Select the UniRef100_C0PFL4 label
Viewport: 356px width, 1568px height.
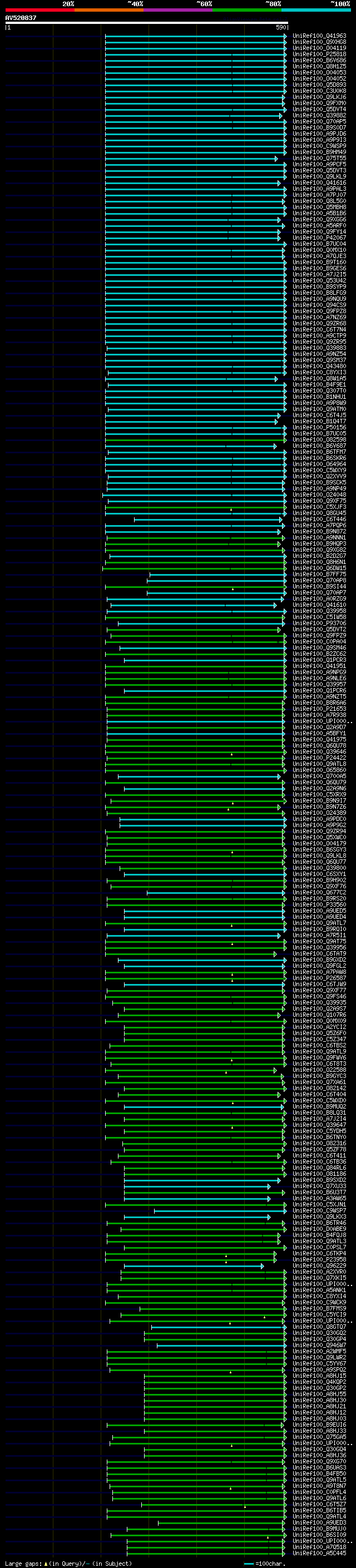(319, 1492)
